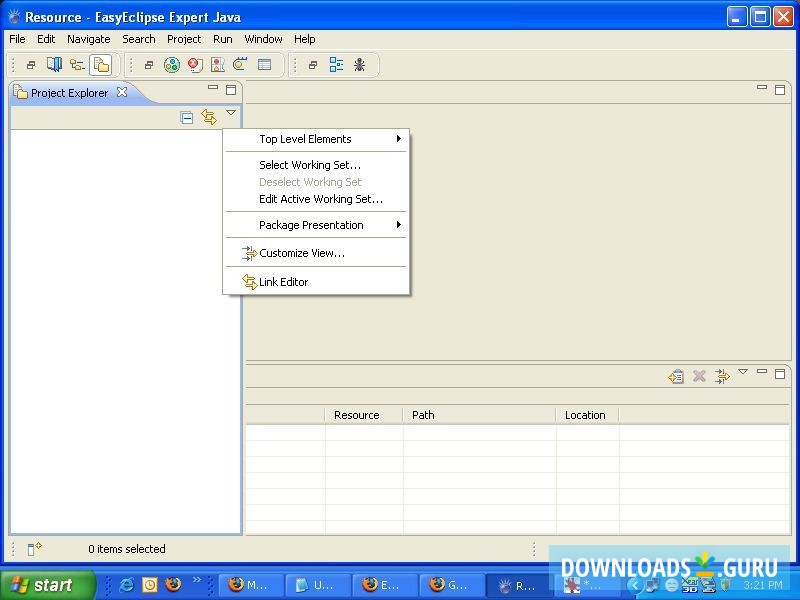This screenshot has width=800, height=600.
Task: Click the debug bug icon in toolbar
Action: 359,65
